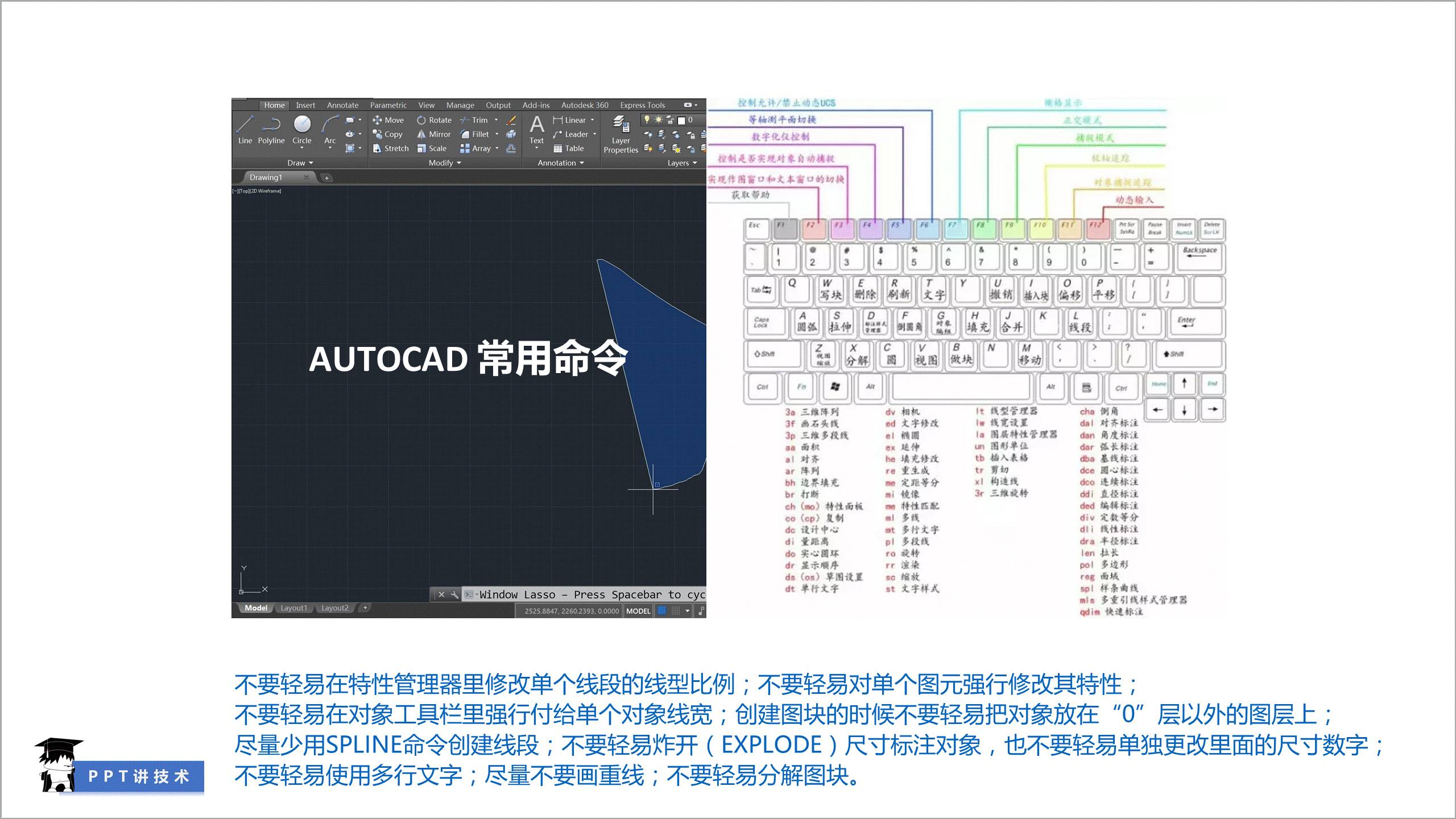The height and width of the screenshot is (819, 1456).
Task: Open the Annotate ribbon tab
Action: pyautogui.click(x=342, y=105)
